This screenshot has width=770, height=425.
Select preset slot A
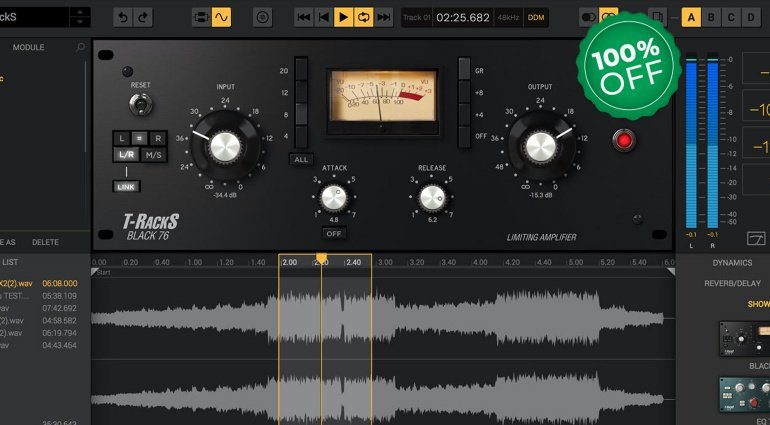[x=691, y=17]
